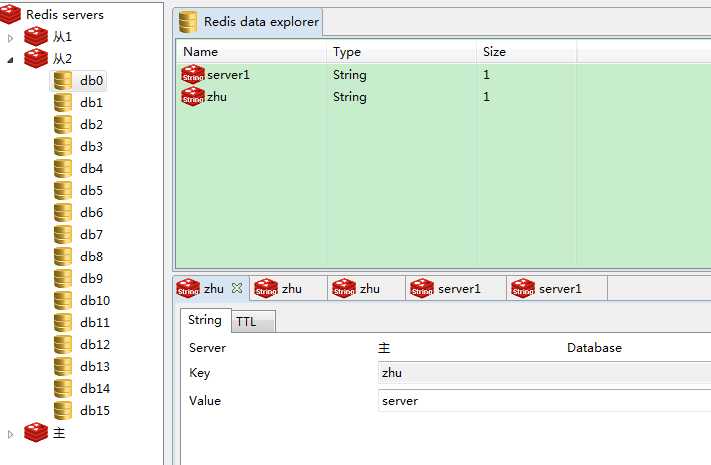Viewport: 711px width, 465px height.
Task: Click the Database label in the editor
Action: pyautogui.click(x=594, y=348)
